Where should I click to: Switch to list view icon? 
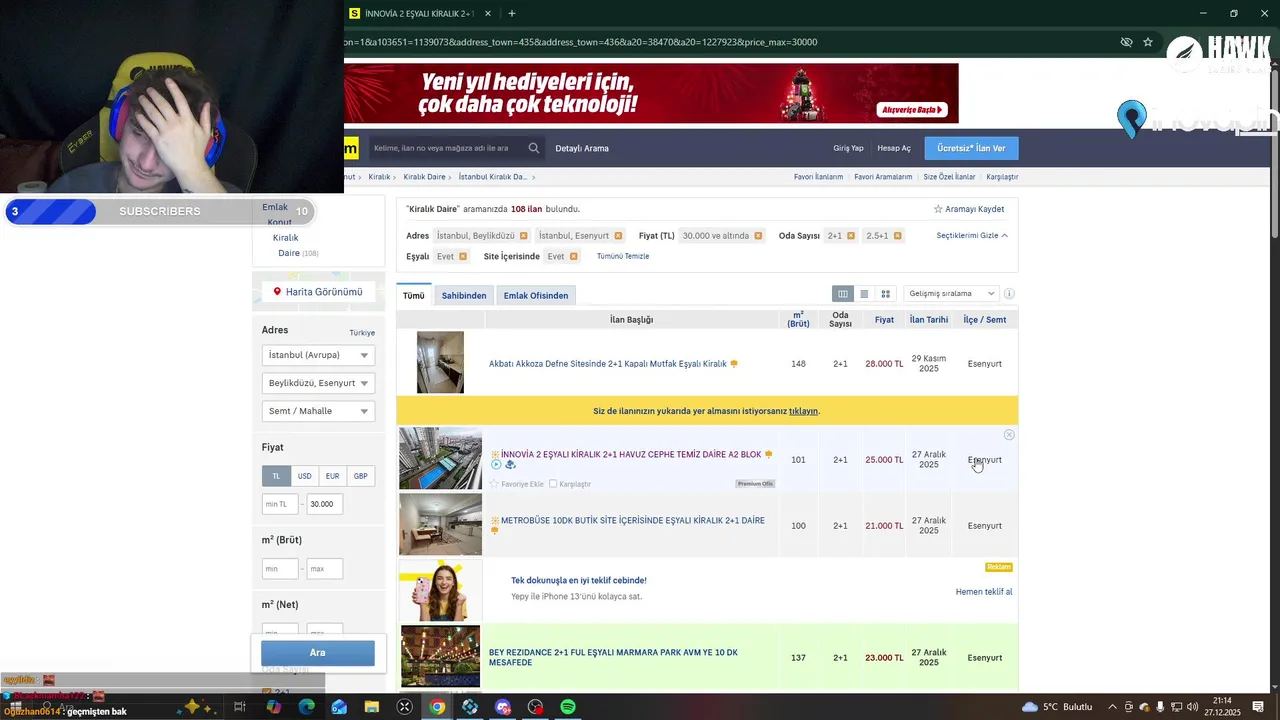[864, 294]
